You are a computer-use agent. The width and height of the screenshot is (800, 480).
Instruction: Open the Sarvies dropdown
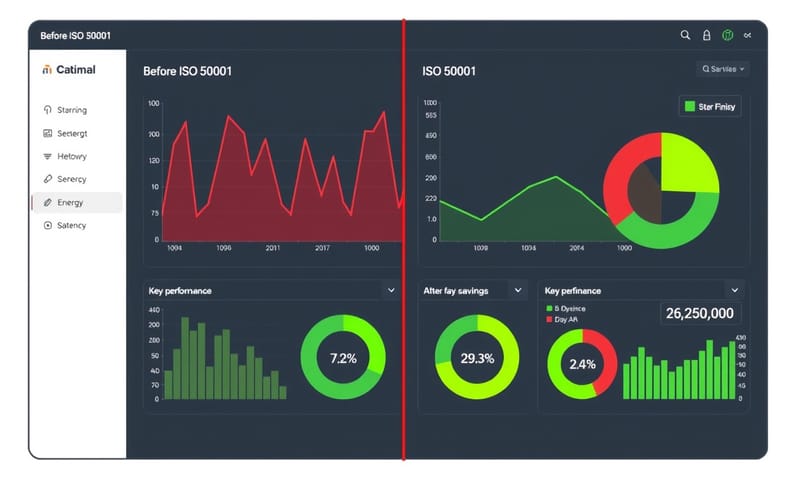point(724,69)
